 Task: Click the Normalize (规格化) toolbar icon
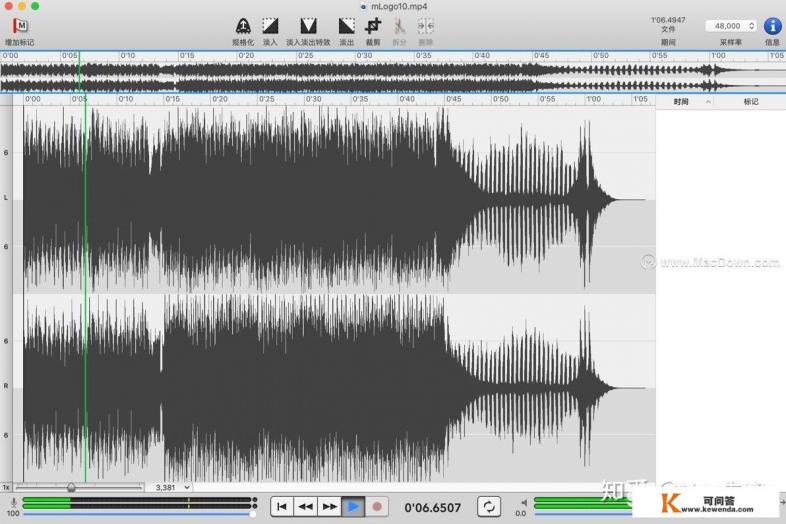click(243, 26)
